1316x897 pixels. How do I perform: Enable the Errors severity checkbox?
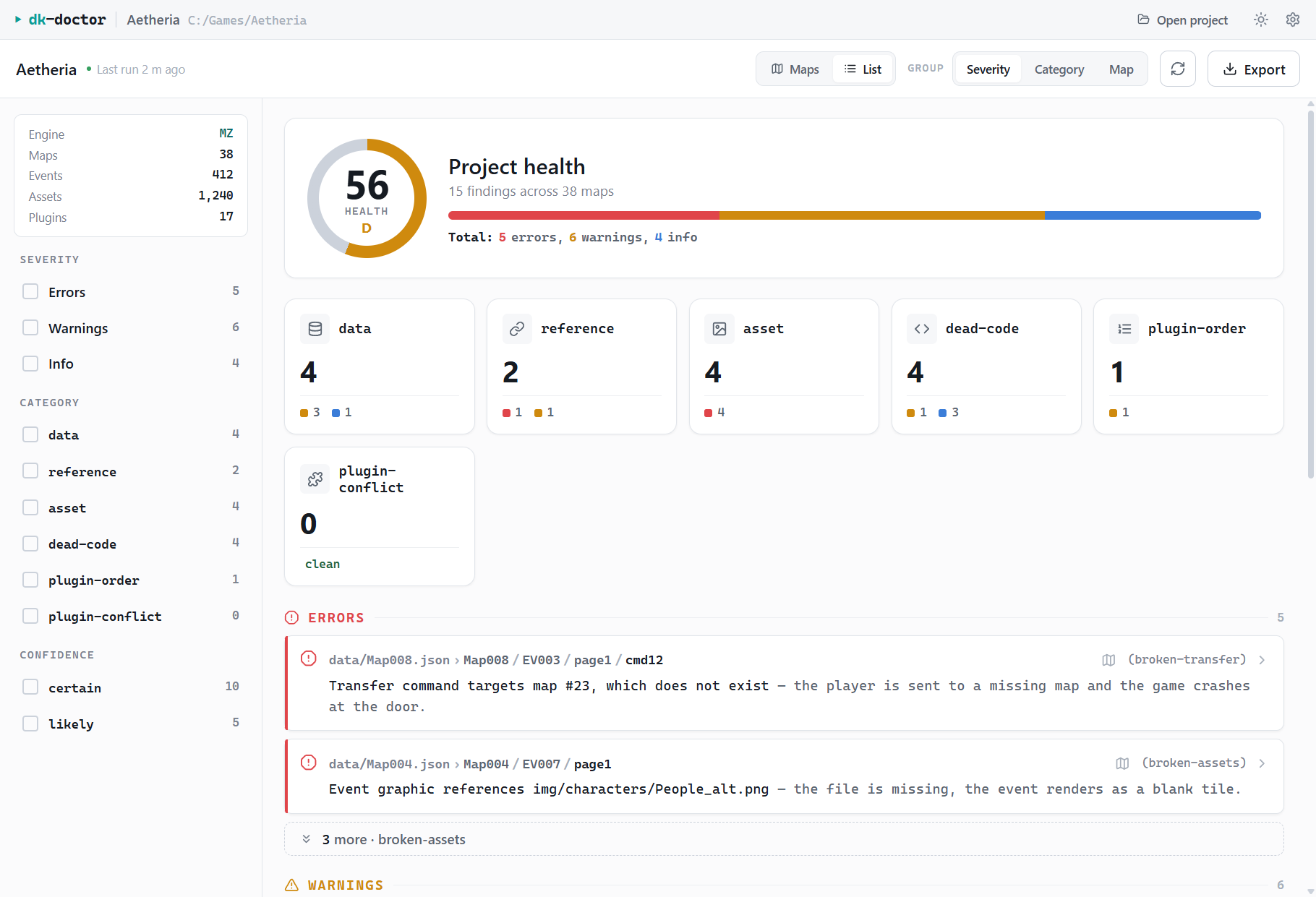(30, 291)
